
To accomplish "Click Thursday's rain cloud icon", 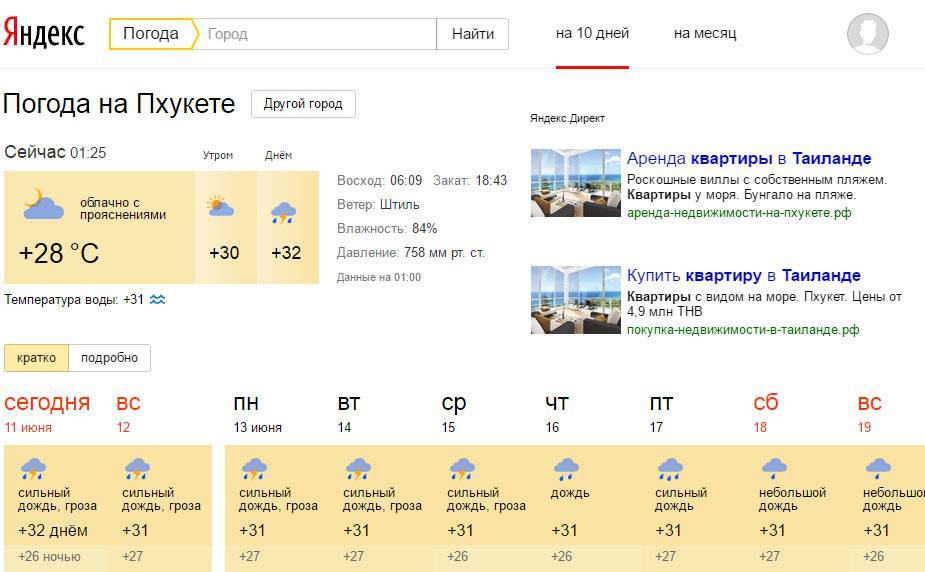I will pyautogui.click(x=566, y=468).
